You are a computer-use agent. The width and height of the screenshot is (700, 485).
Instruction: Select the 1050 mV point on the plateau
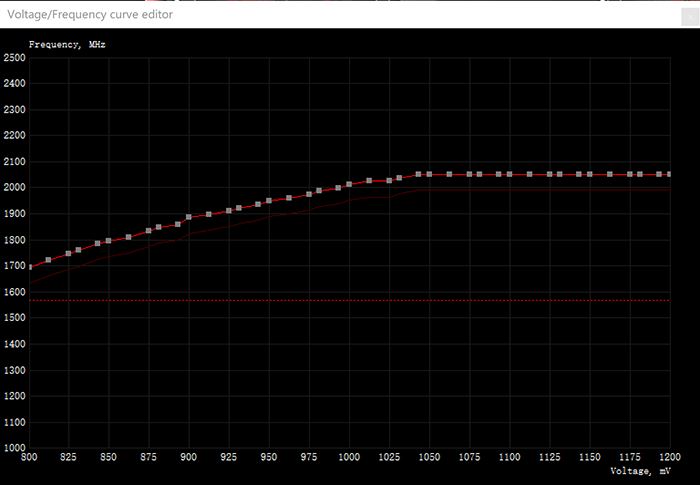pos(429,174)
